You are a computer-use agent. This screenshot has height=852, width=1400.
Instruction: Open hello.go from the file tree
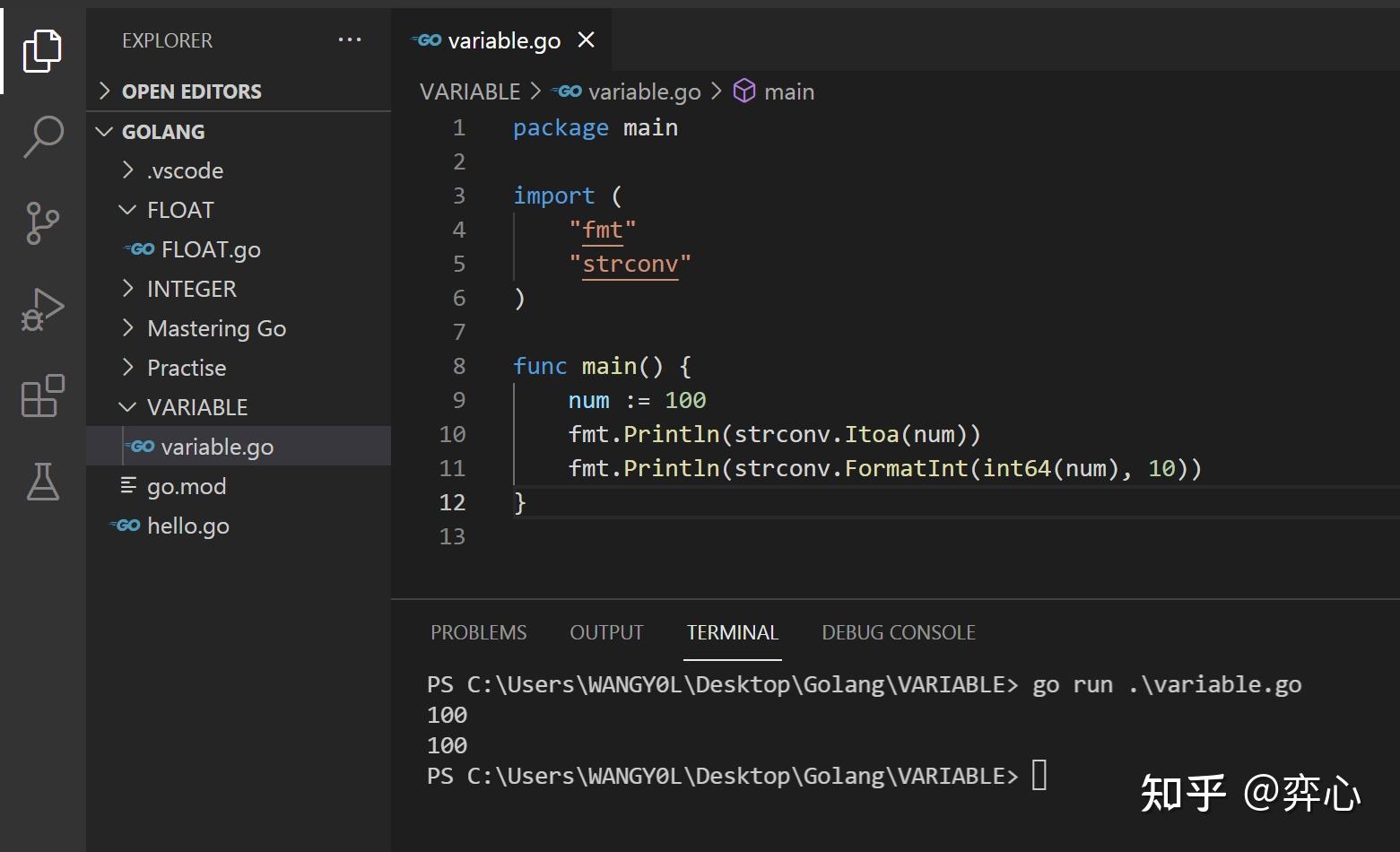click(187, 526)
